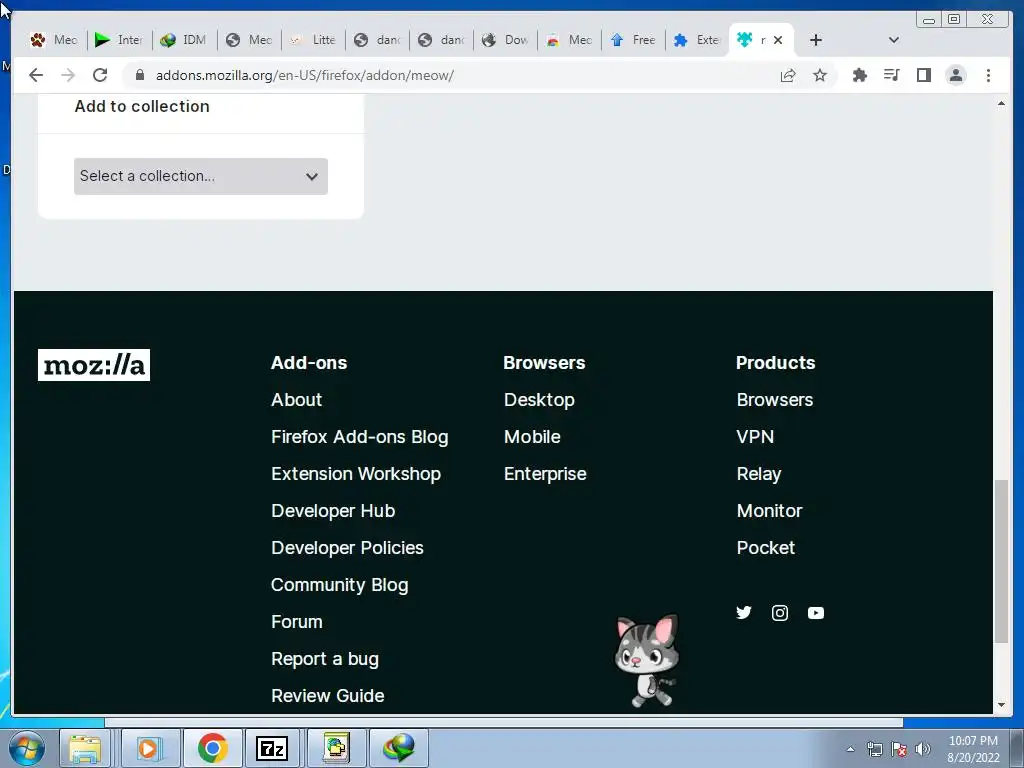The width and height of the screenshot is (1024, 768).
Task: Click the scroll up arrow
Action: [x=1001, y=103]
